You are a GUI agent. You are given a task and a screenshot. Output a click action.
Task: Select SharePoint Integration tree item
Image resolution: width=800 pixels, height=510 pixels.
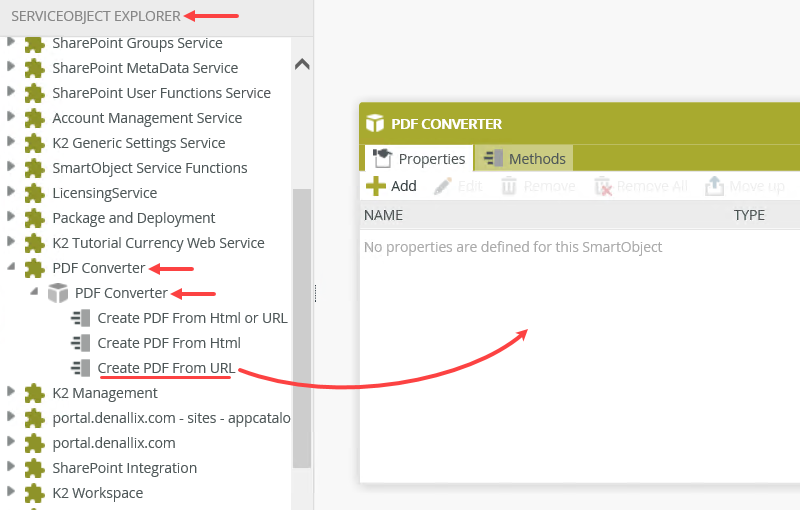click(x=124, y=468)
